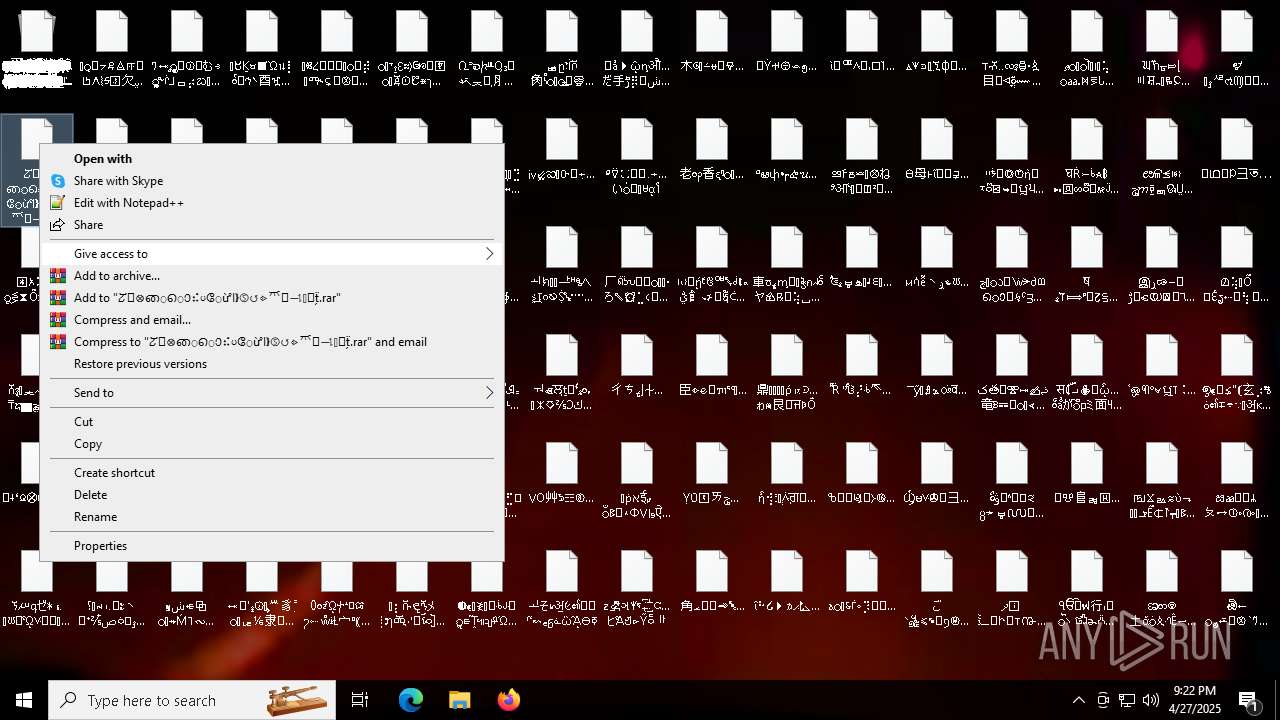Select desktop file starting with "VO"
Screen dimensions: 1280x720
click(x=562, y=474)
